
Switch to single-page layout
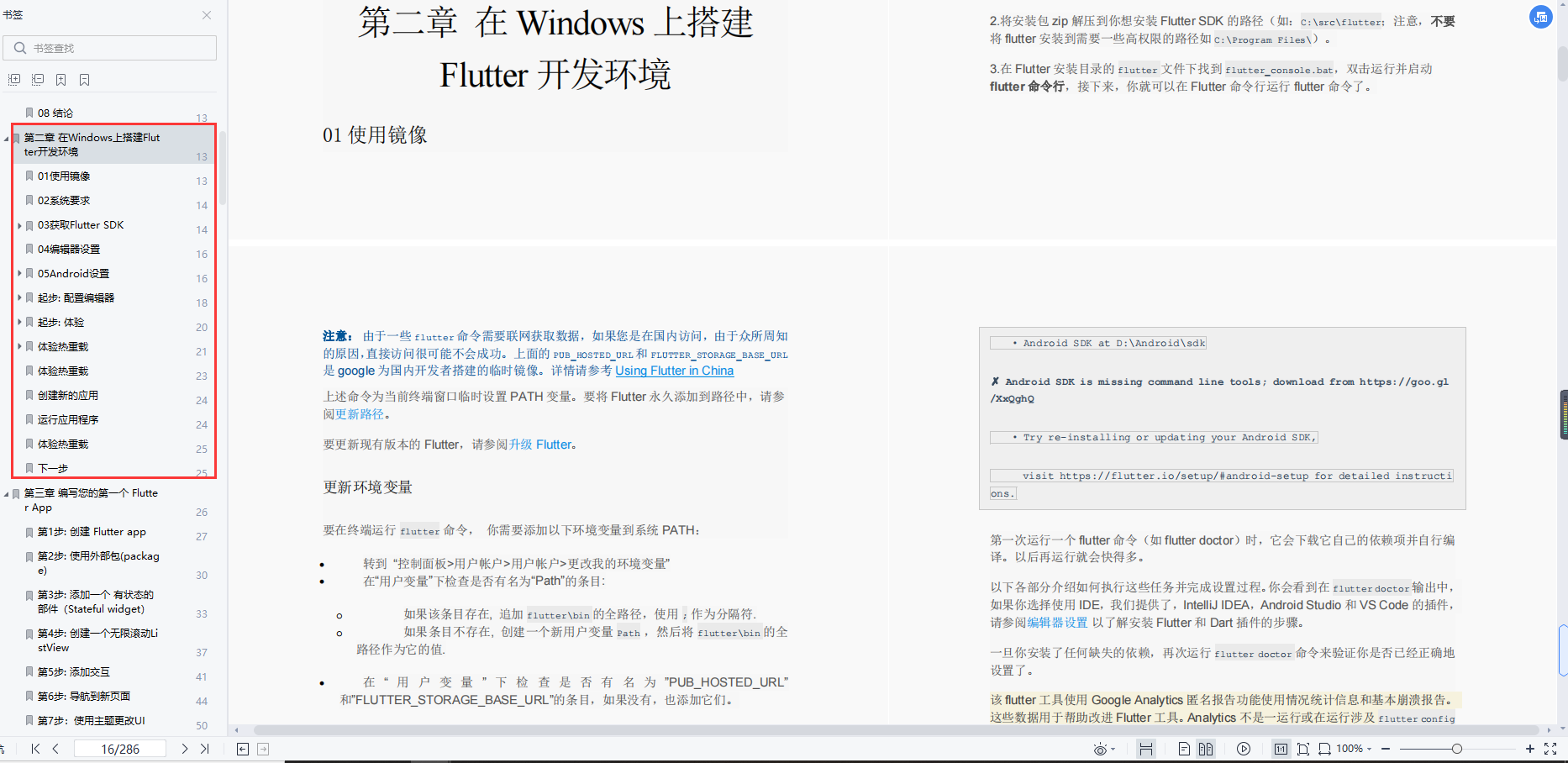coord(1184,749)
